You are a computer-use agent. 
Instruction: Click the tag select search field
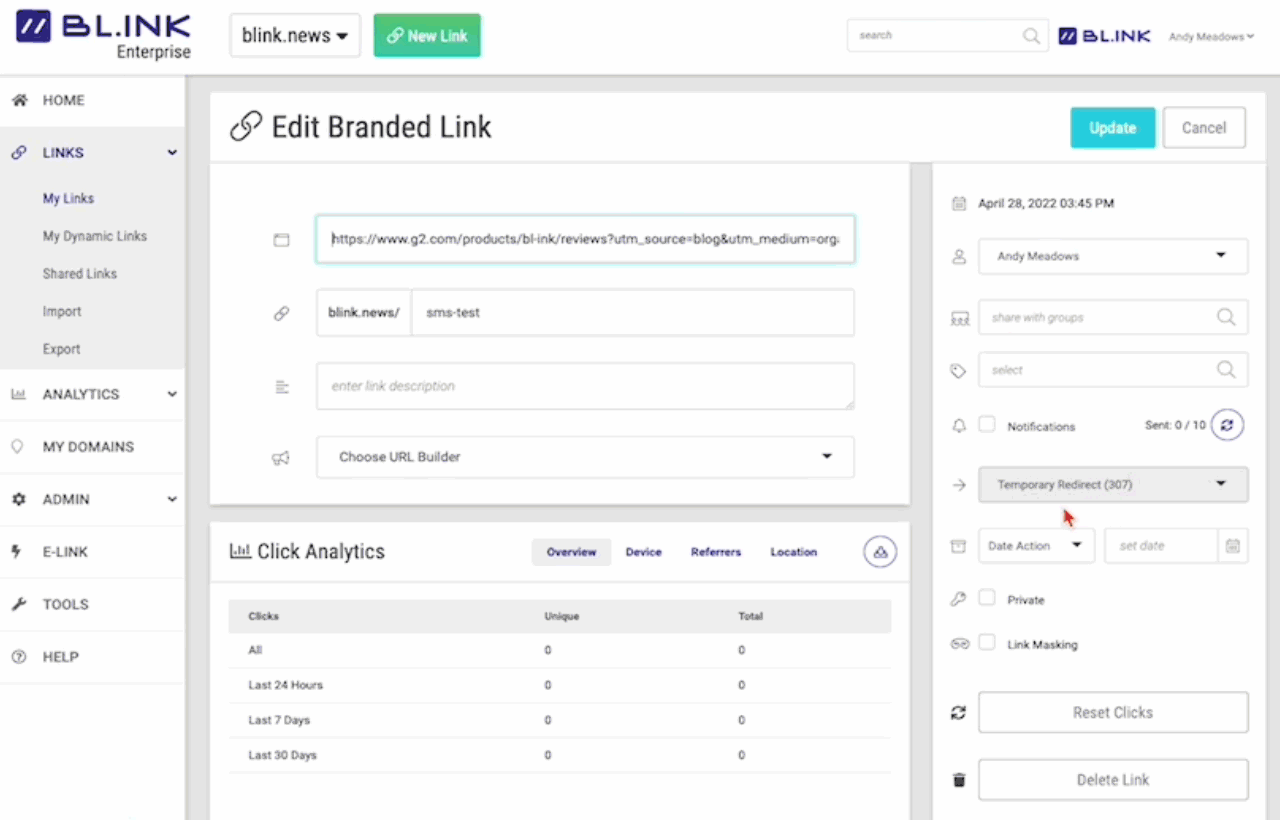[x=1113, y=370]
